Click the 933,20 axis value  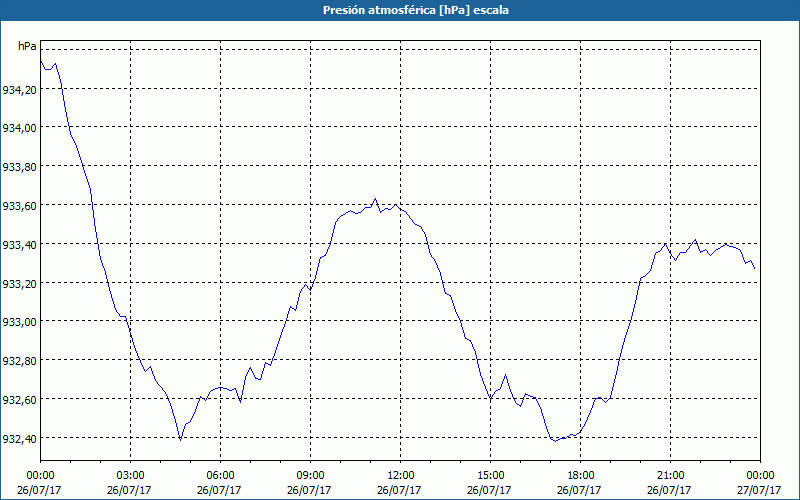[x=19, y=284]
